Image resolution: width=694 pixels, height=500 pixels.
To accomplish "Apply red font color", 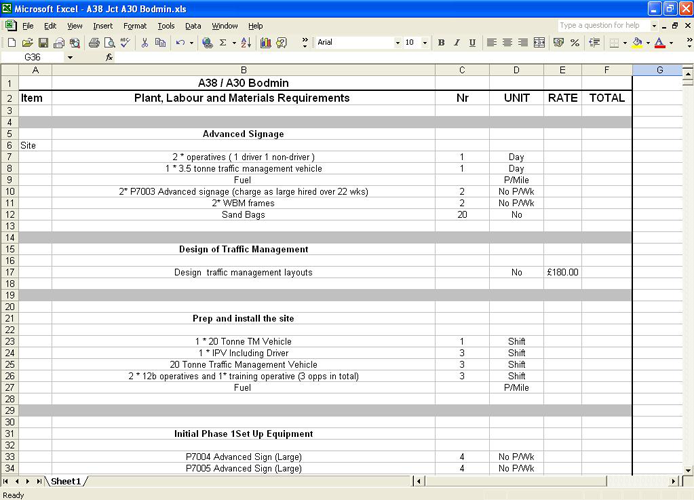I will coord(660,42).
